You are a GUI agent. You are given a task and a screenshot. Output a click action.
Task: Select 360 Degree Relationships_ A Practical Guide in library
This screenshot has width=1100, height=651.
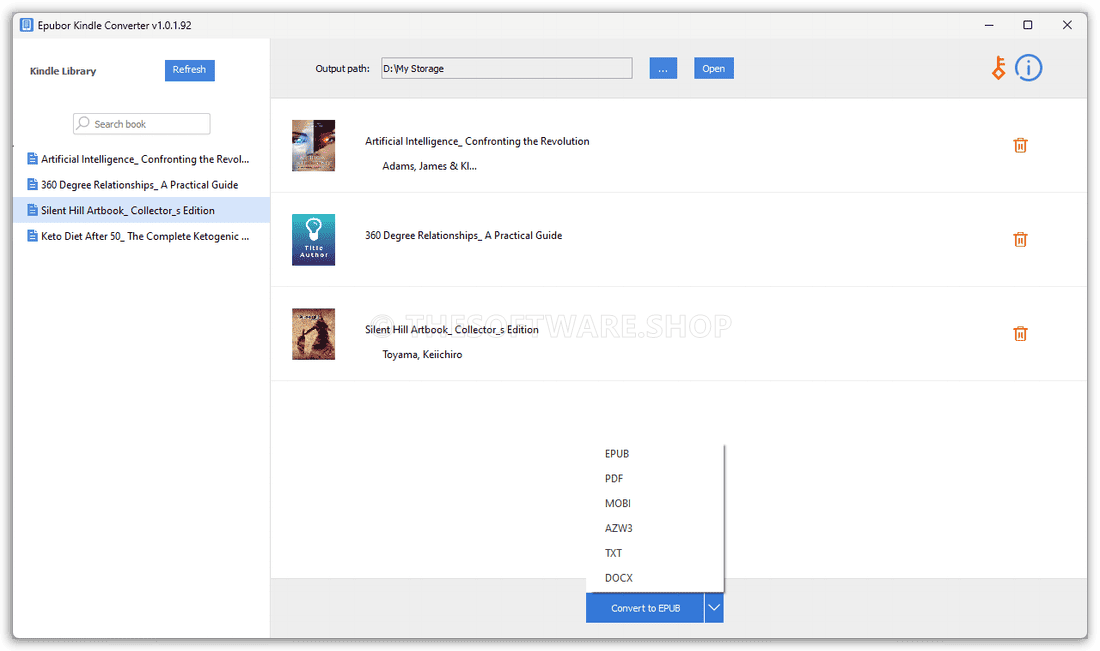pyautogui.click(x=141, y=184)
